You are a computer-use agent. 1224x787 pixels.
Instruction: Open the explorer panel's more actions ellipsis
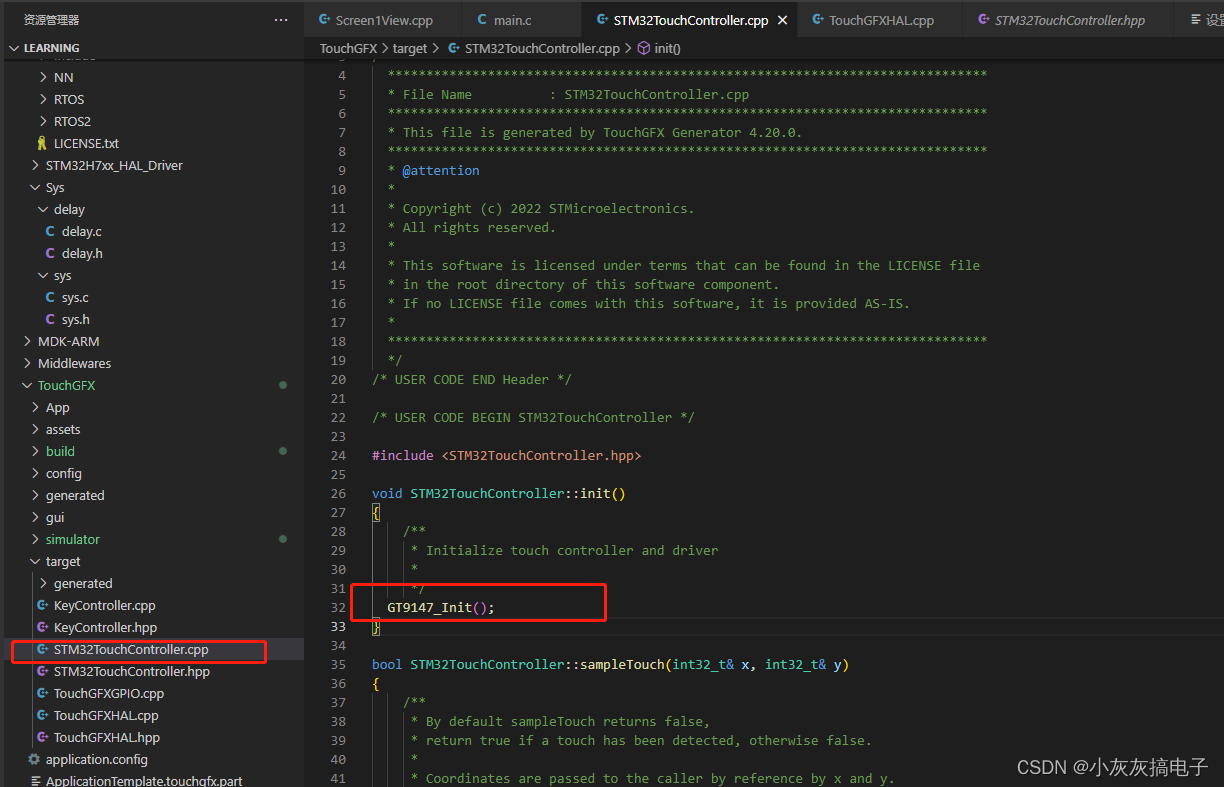(282, 20)
